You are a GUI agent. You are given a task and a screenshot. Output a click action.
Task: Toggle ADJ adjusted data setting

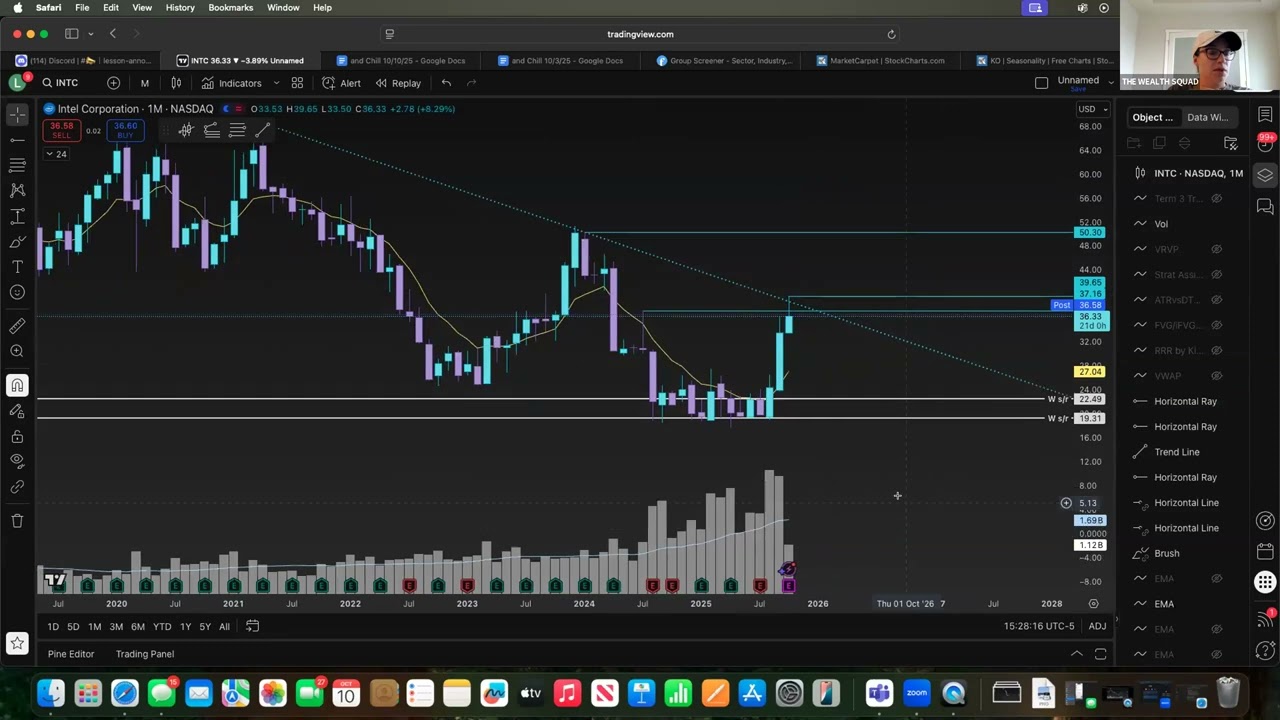1097,626
